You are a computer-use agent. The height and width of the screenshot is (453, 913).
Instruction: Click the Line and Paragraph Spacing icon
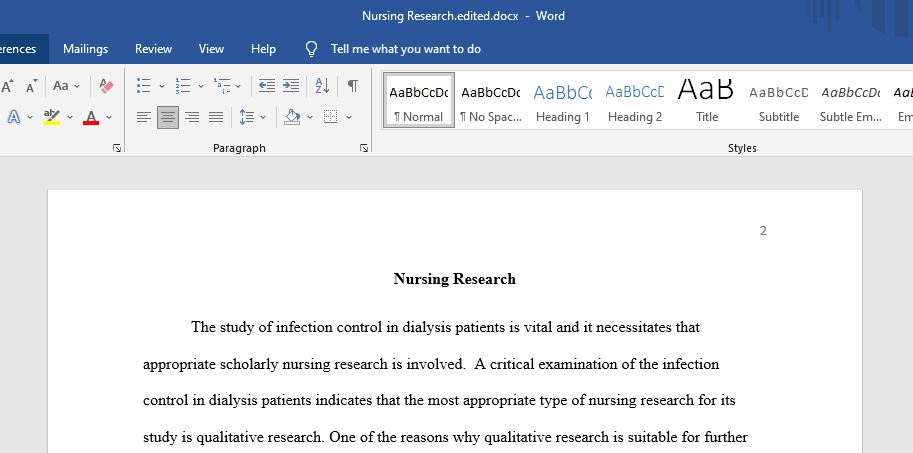246,117
